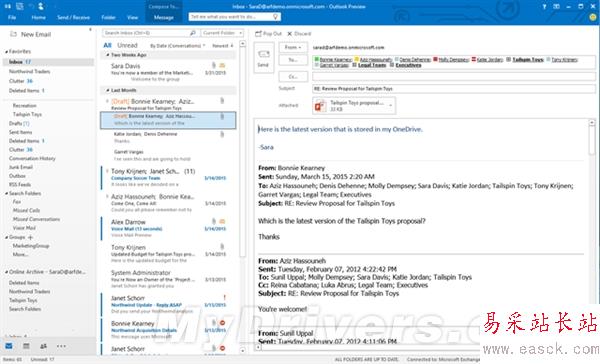This screenshot has height=364, width=600.
Task: Click the message list scroll up arrow
Action: point(242,44)
